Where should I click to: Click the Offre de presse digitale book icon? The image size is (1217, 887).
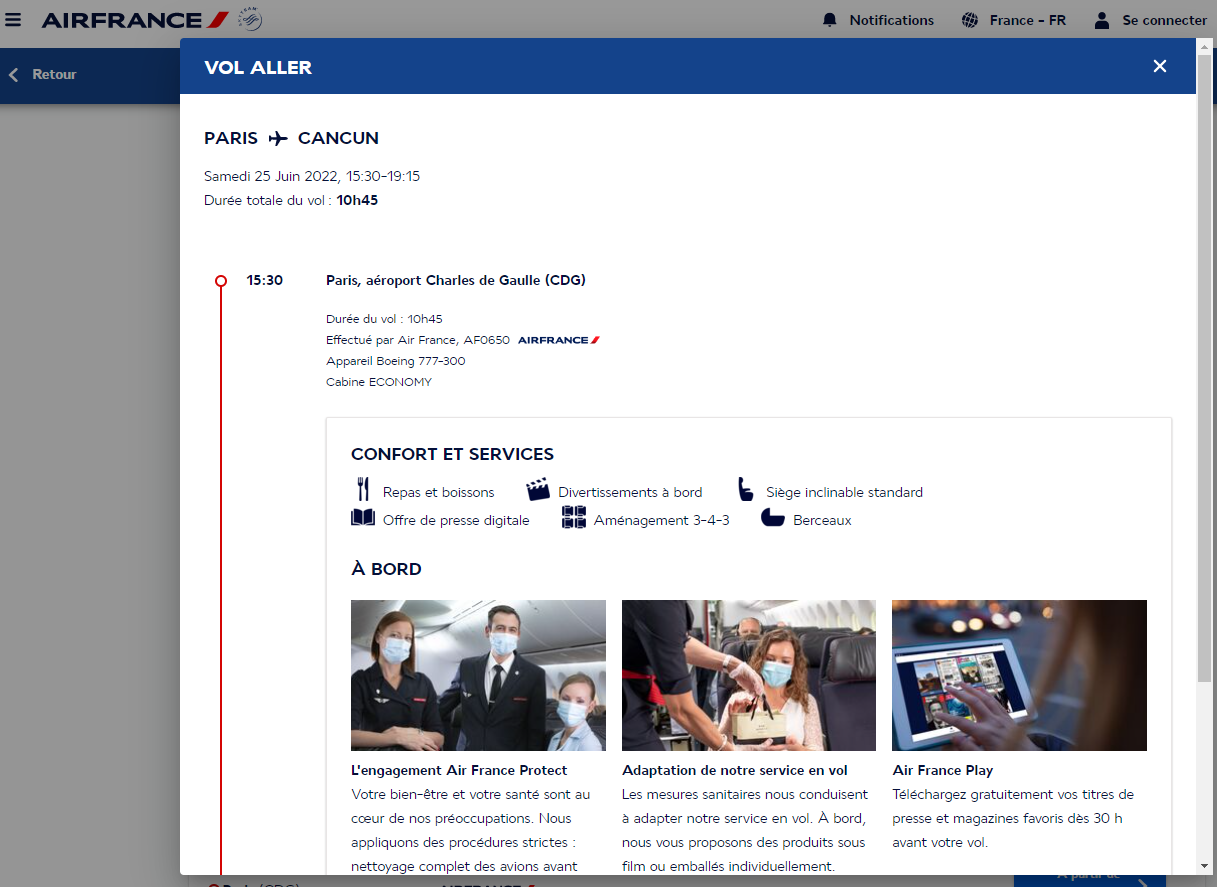(363, 518)
